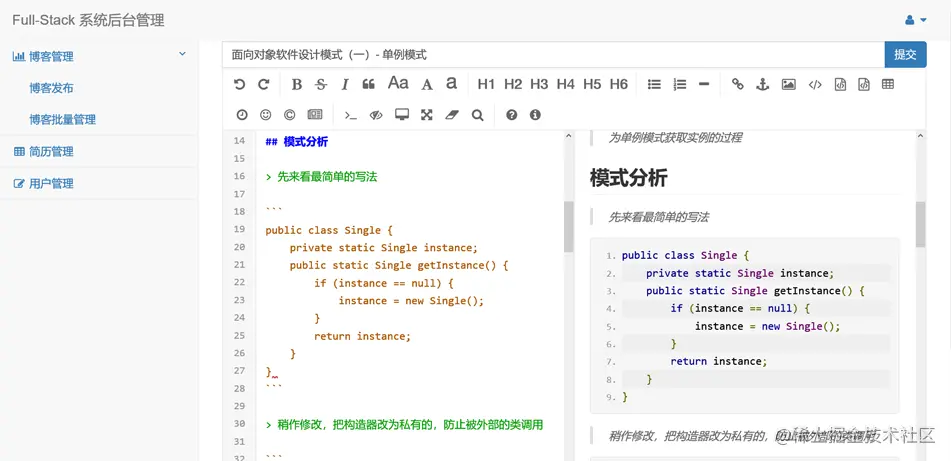Click the redo arrow in the editor toolbar
The width and height of the screenshot is (951, 461).
(x=263, y=84)
